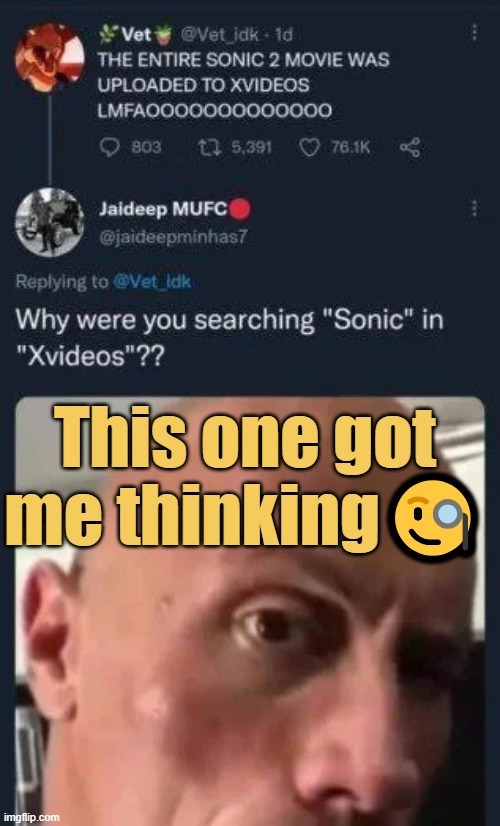Open Jaideep MUFC's profile avatar

[50, 222]
